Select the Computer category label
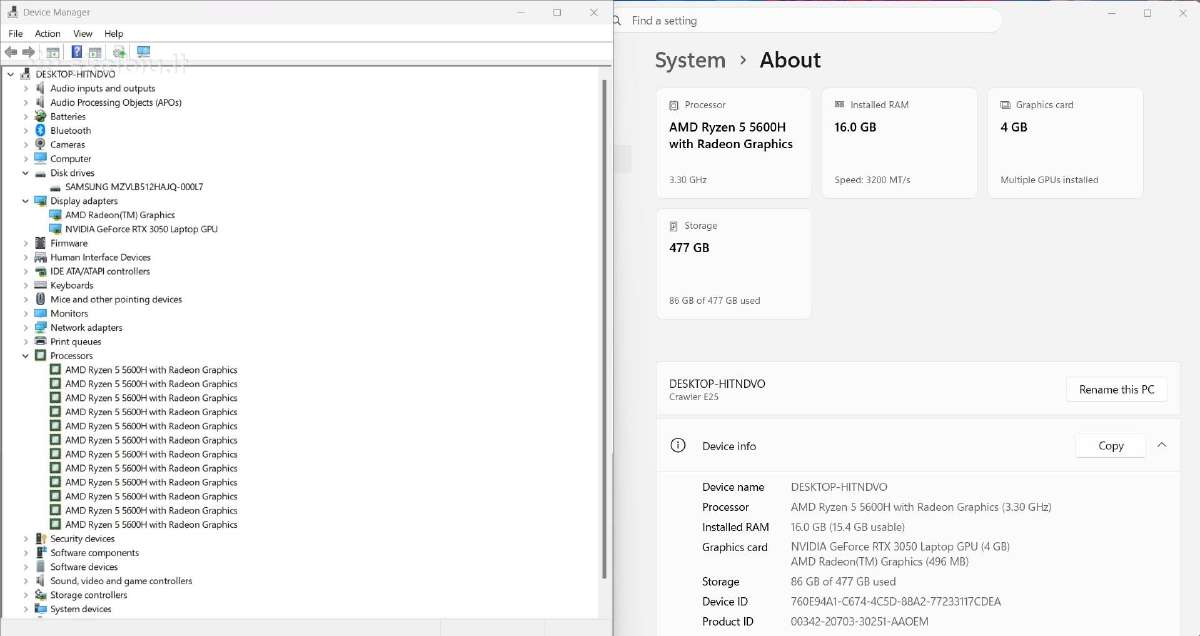 pyautogui.click(x=71, y=159)
